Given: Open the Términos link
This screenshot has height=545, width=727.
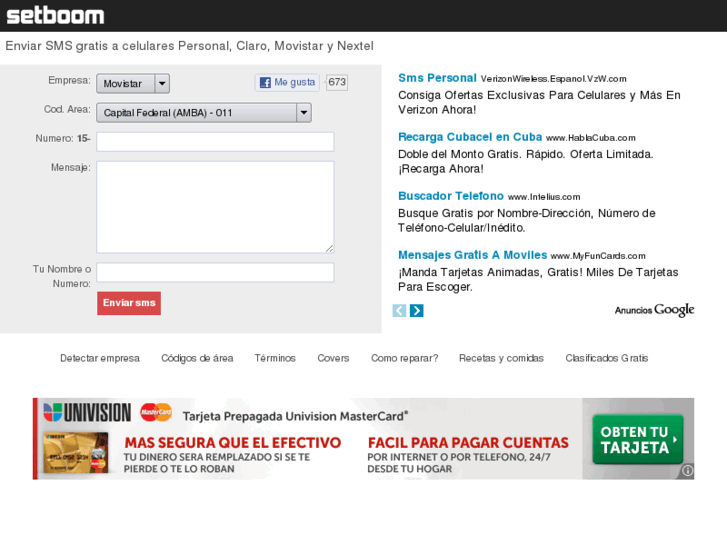Looking at the screenshot, I should pos(275,358).
